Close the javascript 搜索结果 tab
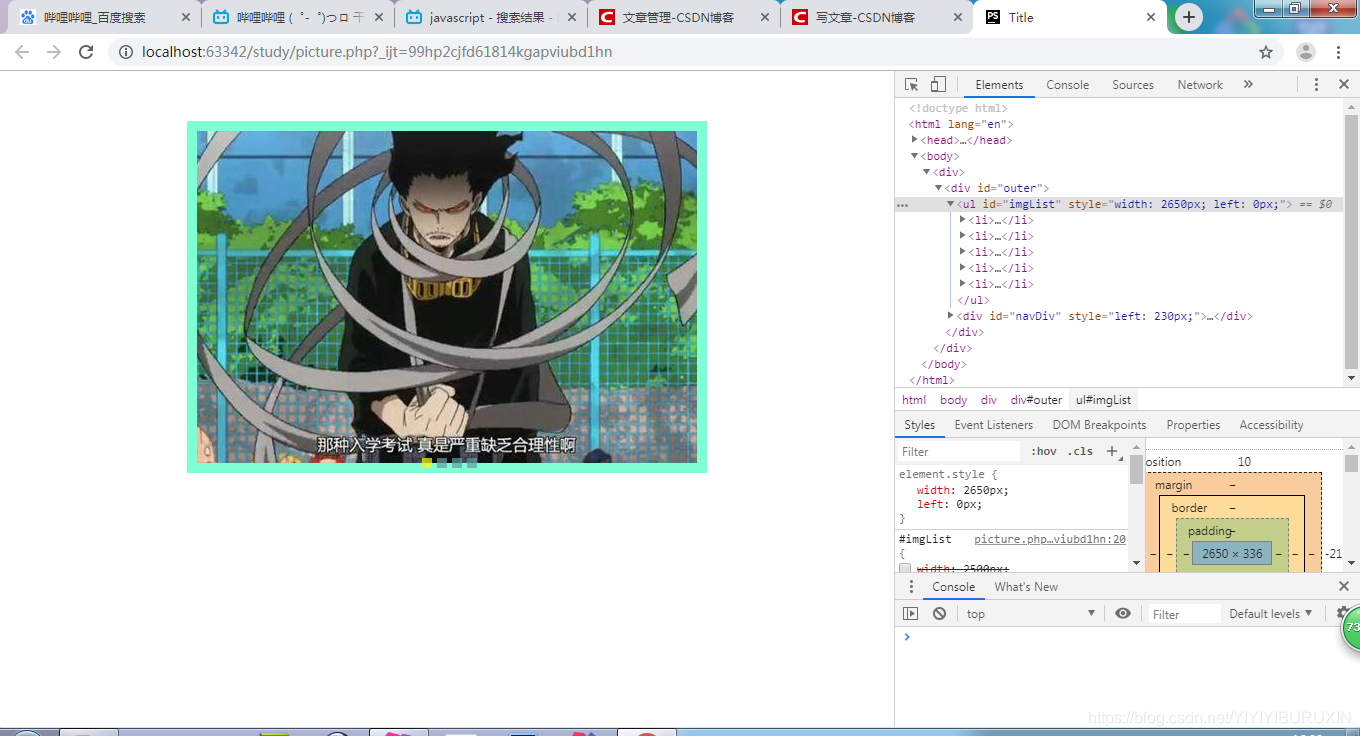Viewport: 1360px width, 736px height. [x=572, y=17]
